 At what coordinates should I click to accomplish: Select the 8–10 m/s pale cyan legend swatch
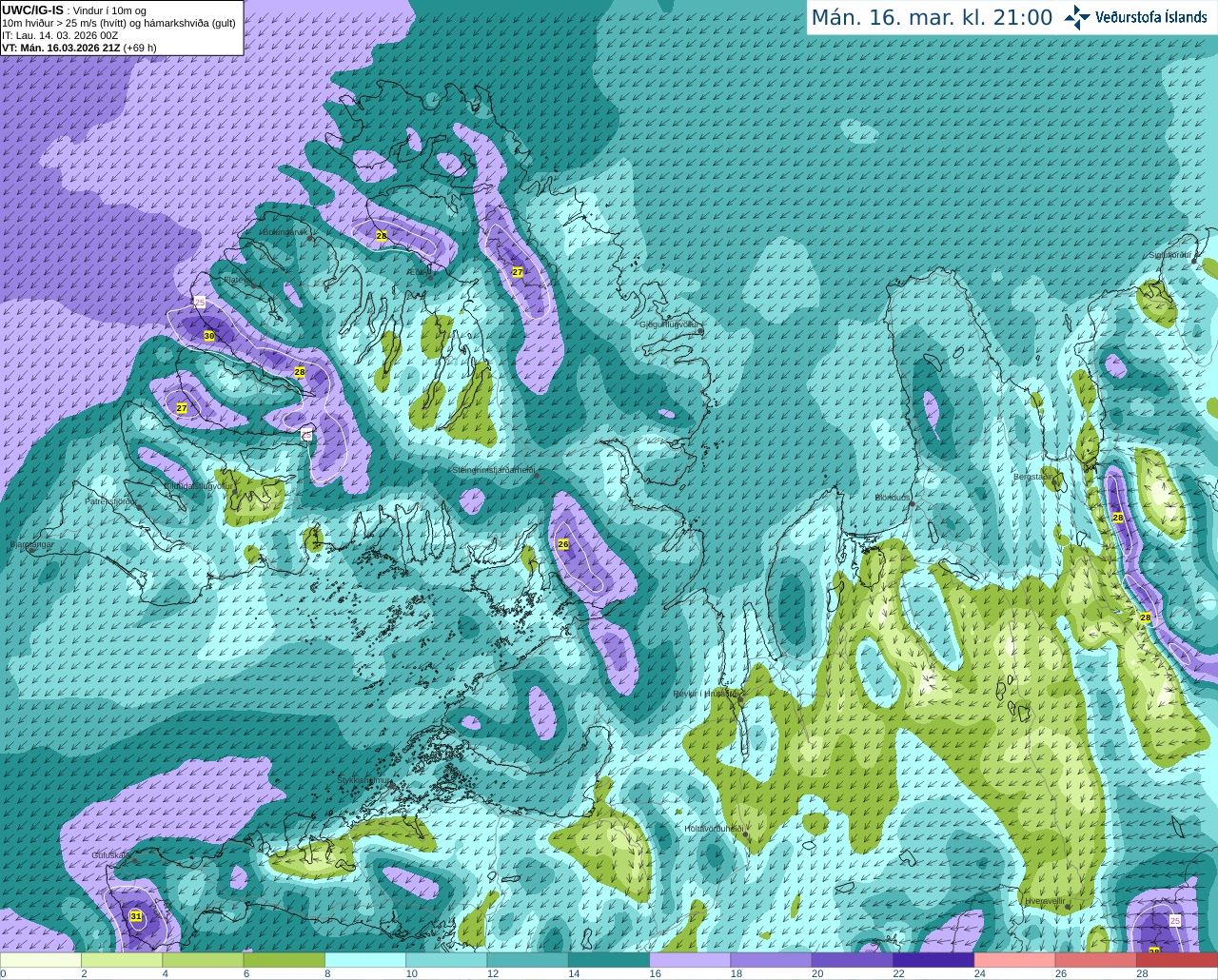(x=365, y=960)
